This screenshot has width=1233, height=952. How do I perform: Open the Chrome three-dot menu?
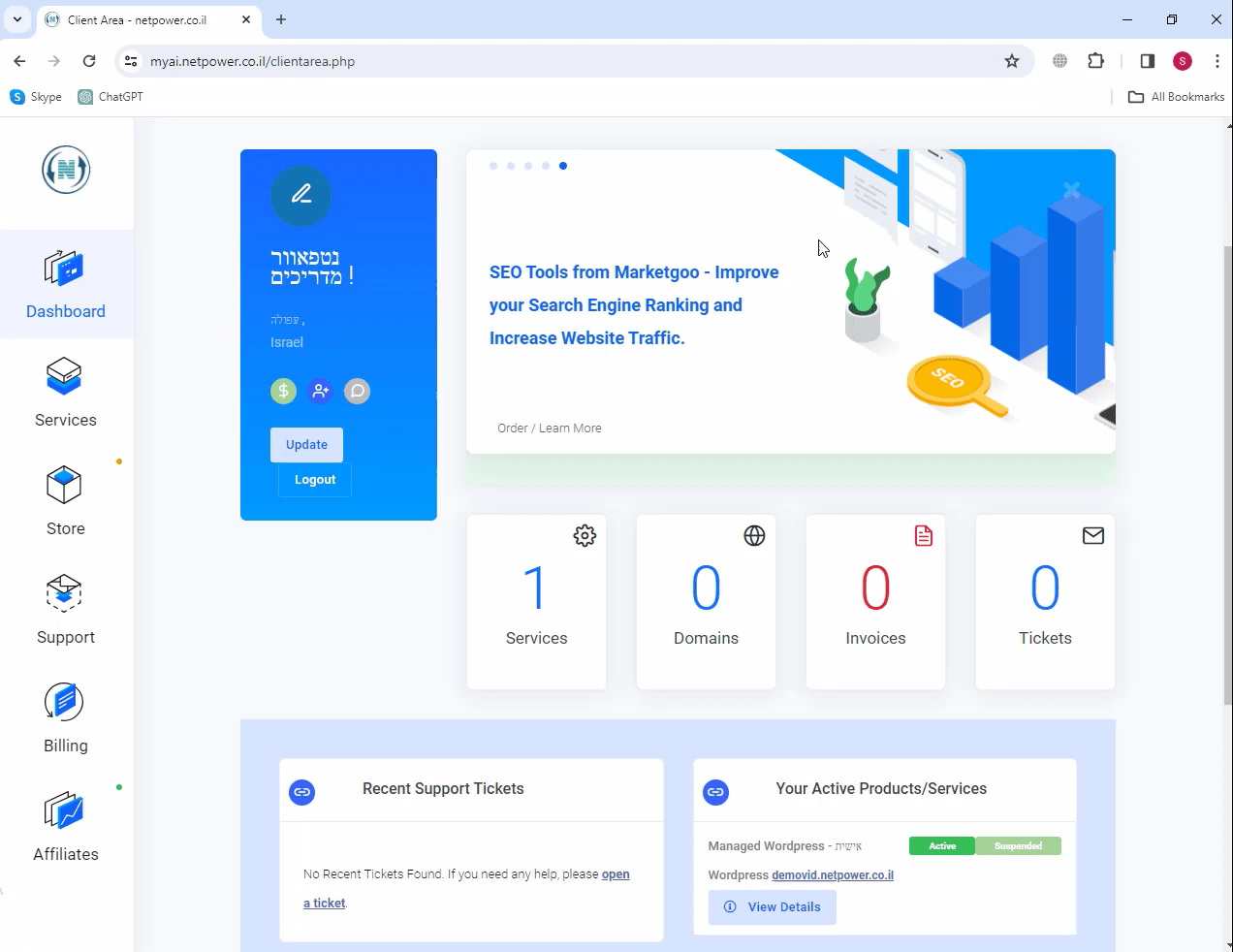coord(1217,61)
